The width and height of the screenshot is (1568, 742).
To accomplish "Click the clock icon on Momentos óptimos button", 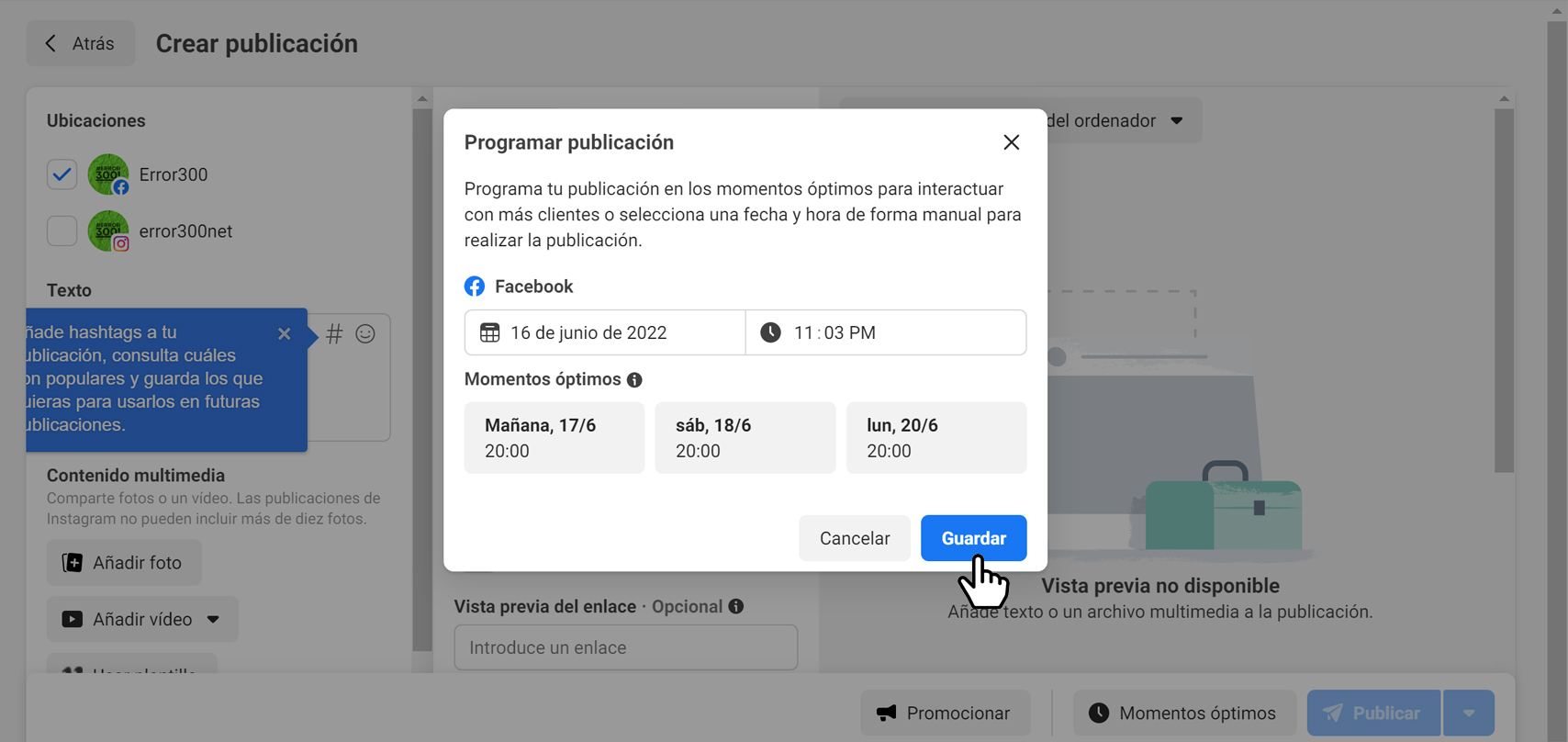I will pyautogui.click(x=1099, y=713).
